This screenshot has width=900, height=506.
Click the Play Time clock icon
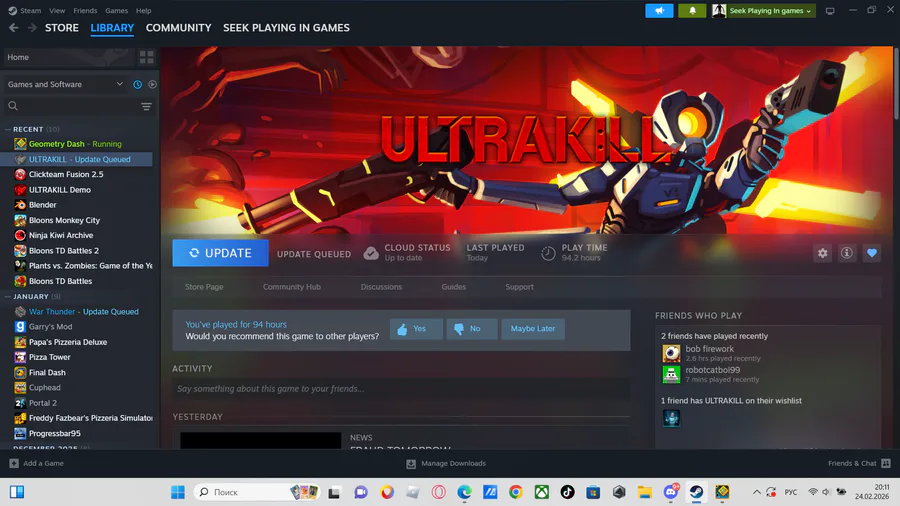[x=548, y=253]
